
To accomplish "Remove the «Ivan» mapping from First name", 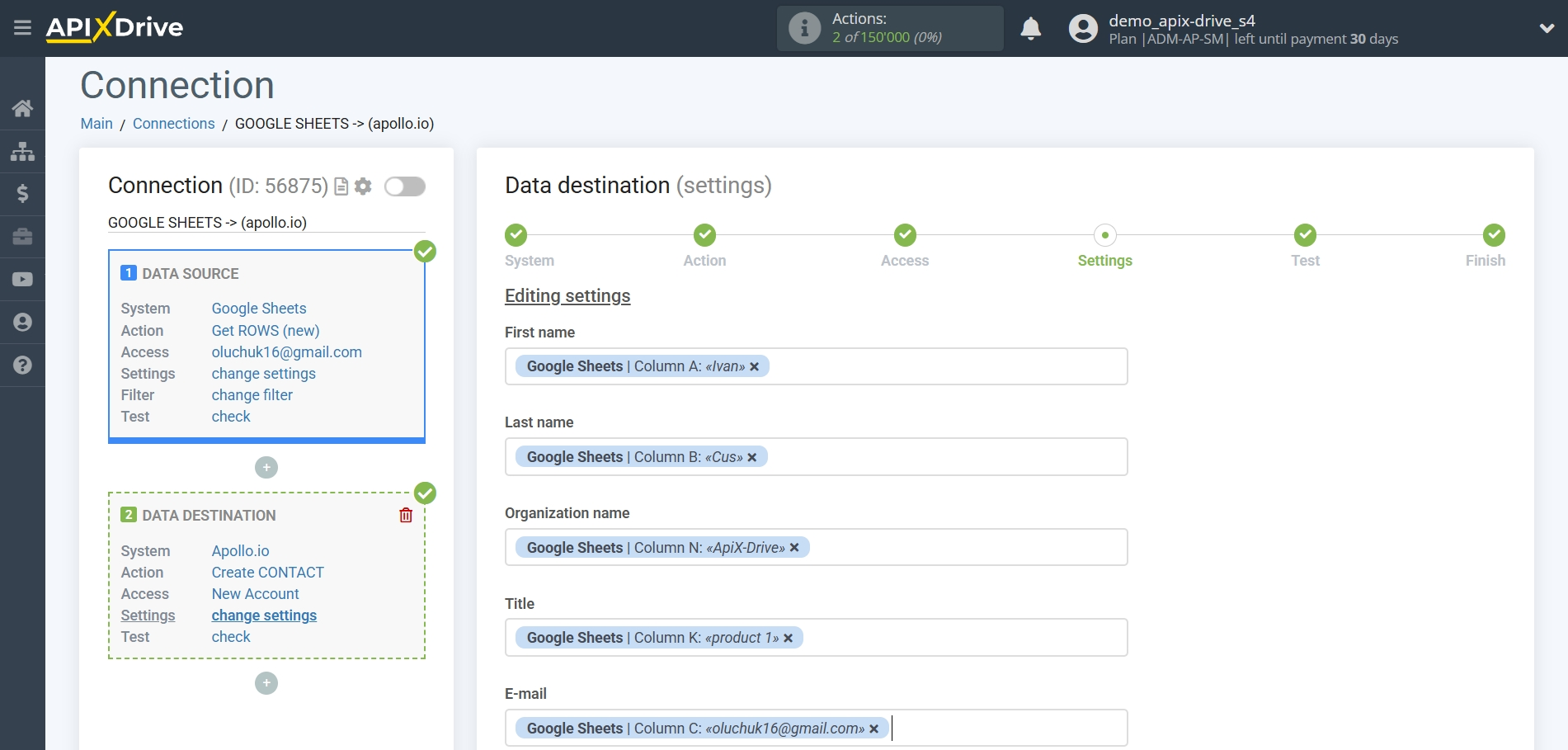I will click(754, 366).
